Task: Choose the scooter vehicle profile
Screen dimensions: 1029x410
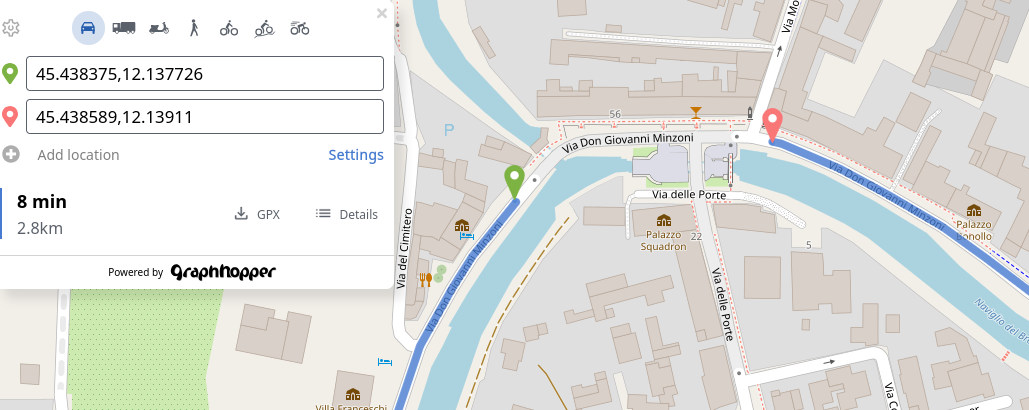Action: [x=159, y=28]
